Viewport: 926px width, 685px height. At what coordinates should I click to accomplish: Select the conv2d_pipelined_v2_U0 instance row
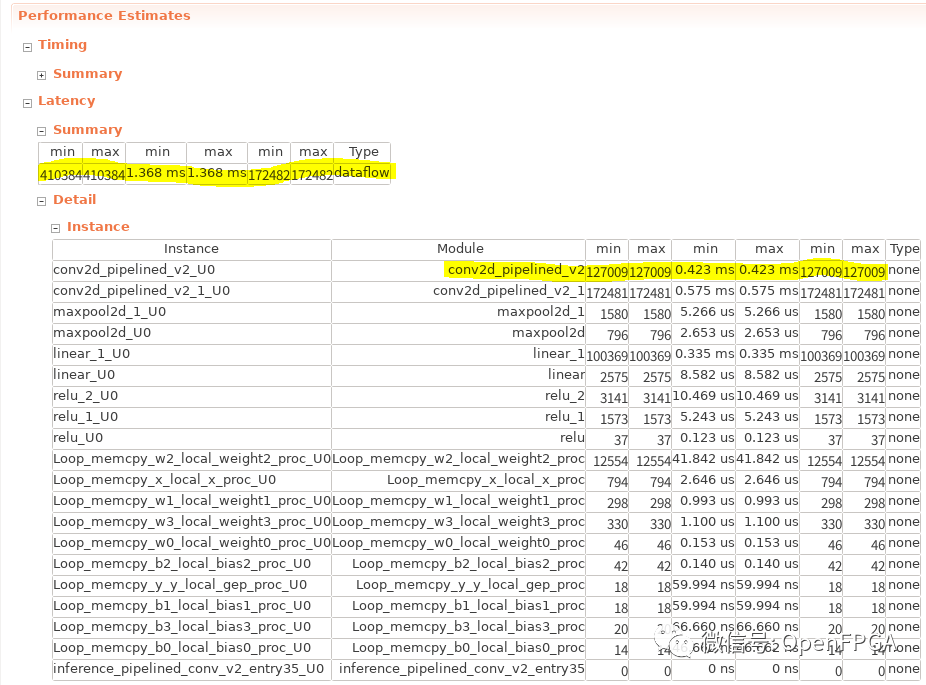tap(191, 270)
